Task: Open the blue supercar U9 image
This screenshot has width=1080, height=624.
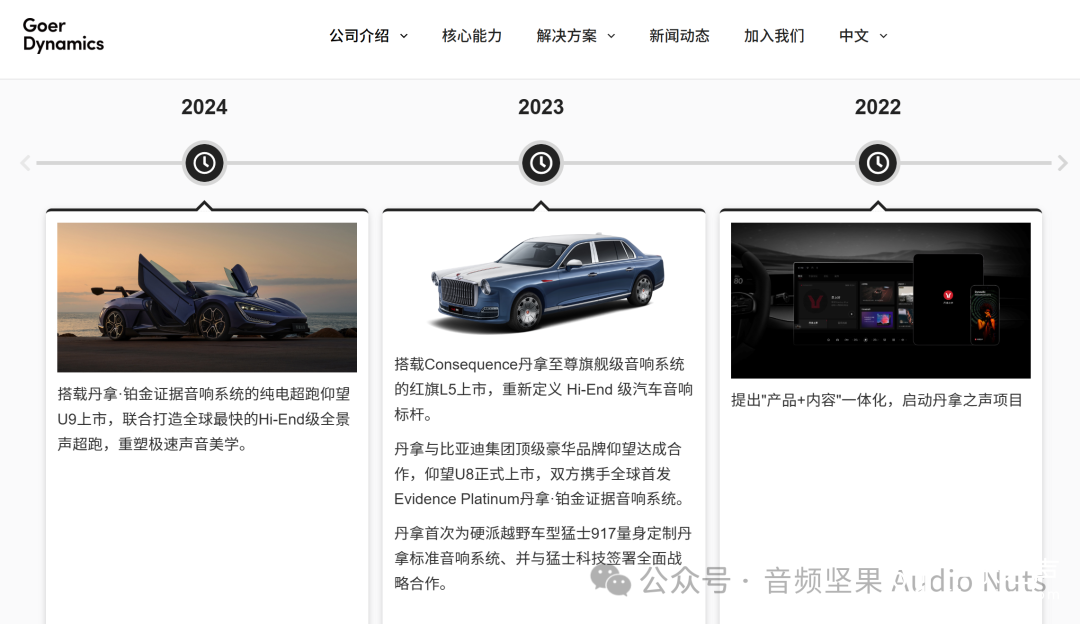Action: (x=207, y=297)
